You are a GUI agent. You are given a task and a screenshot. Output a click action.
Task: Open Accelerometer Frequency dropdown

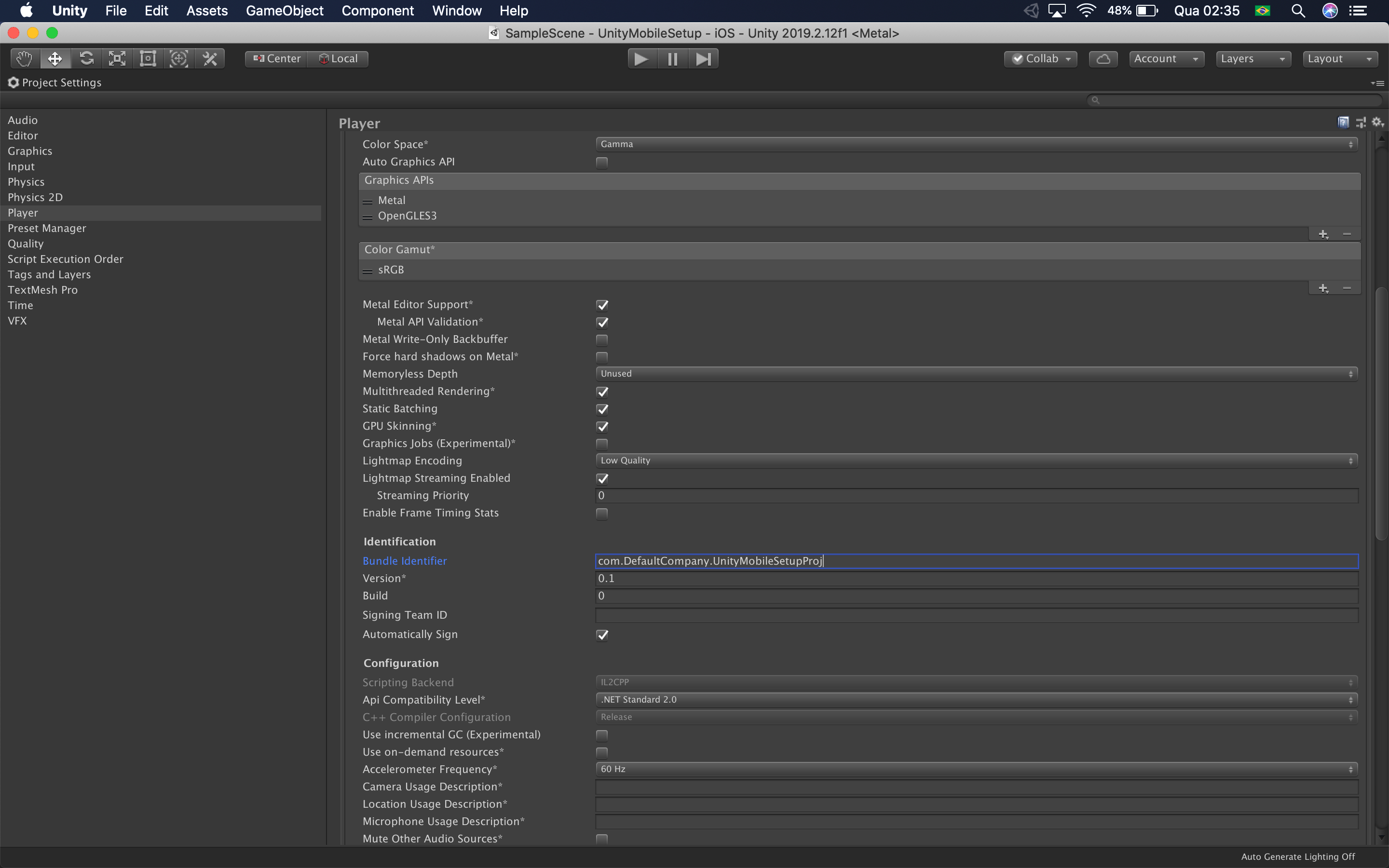976,769
